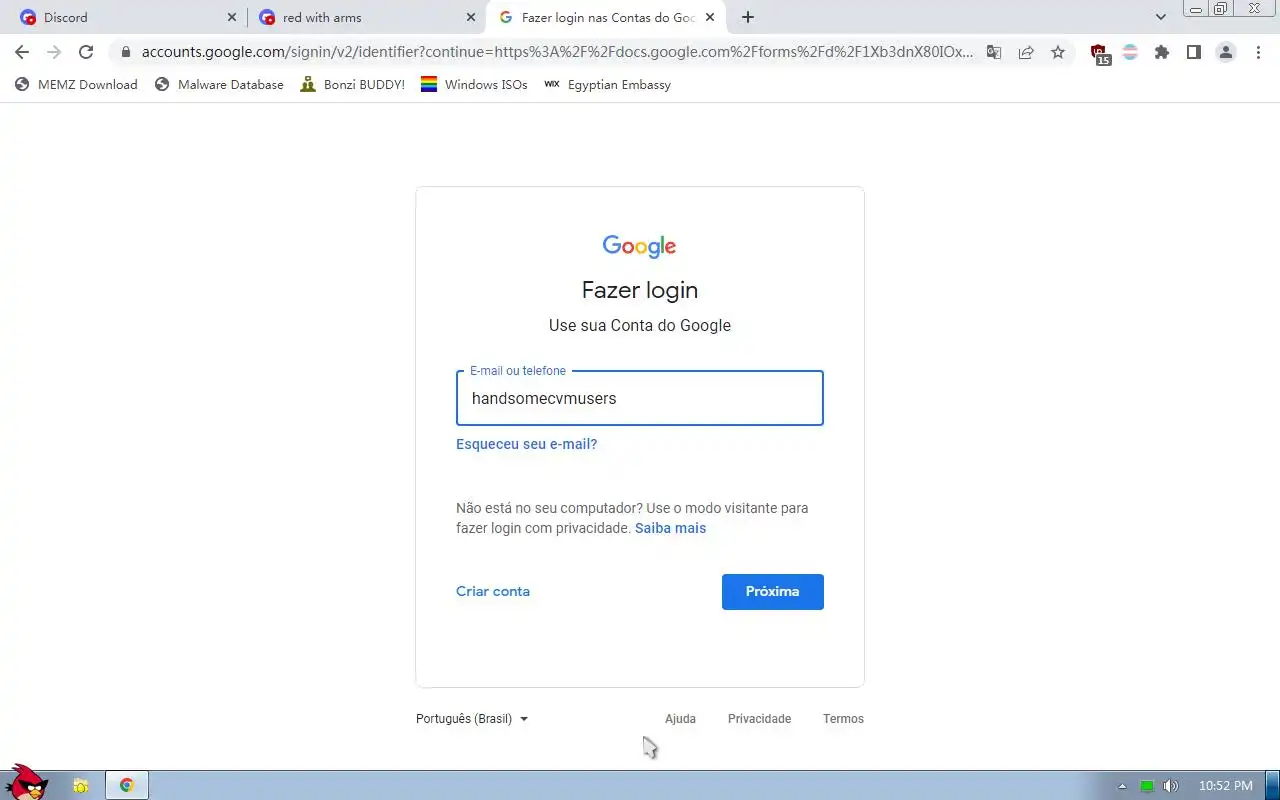Open the Extensions puzzle icon
The height and width of the screenshot is (800, 1280).
point(1162,52)
